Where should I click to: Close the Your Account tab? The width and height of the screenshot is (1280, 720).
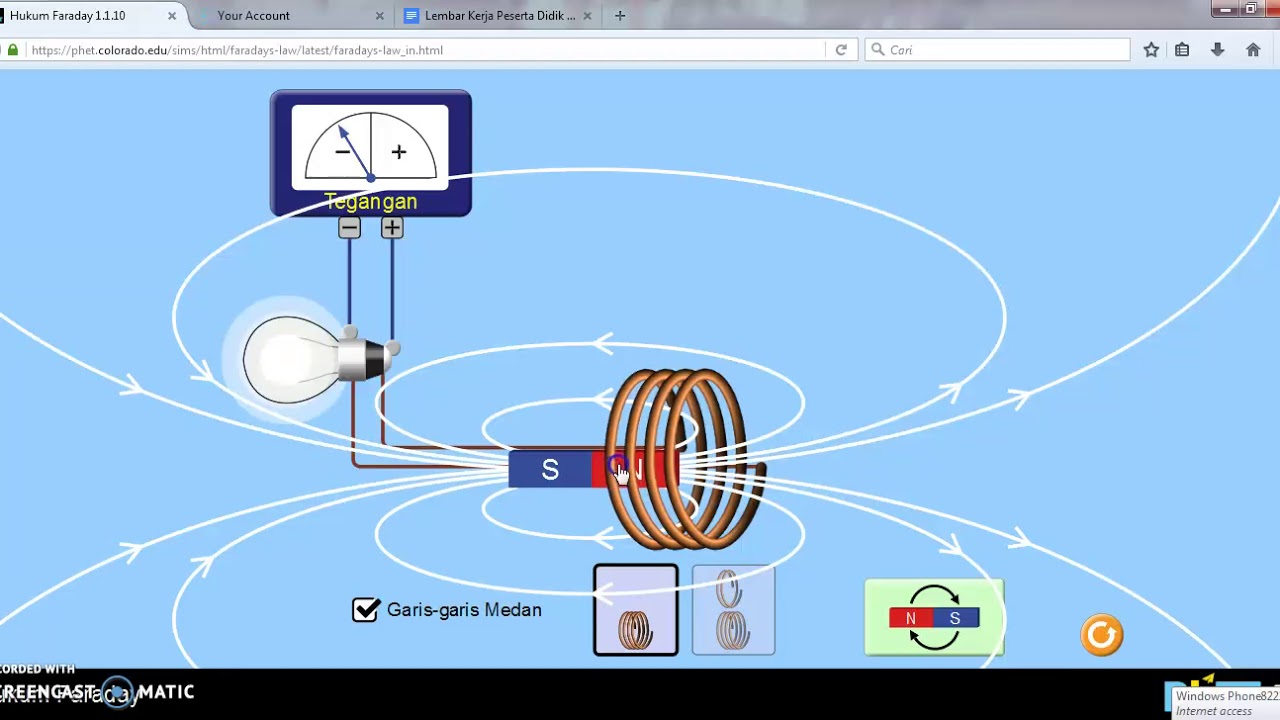pos(379,16)
